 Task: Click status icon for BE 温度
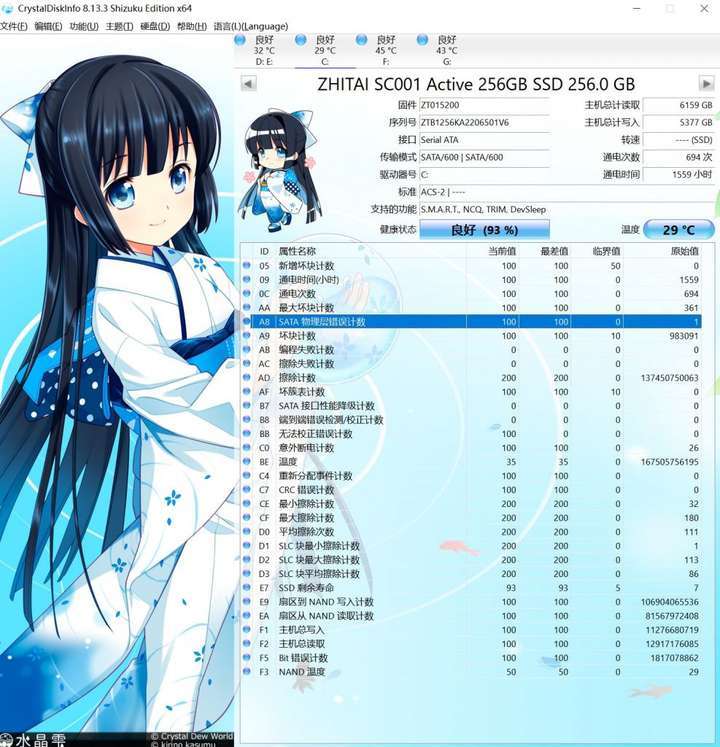(x=247, y=462)
